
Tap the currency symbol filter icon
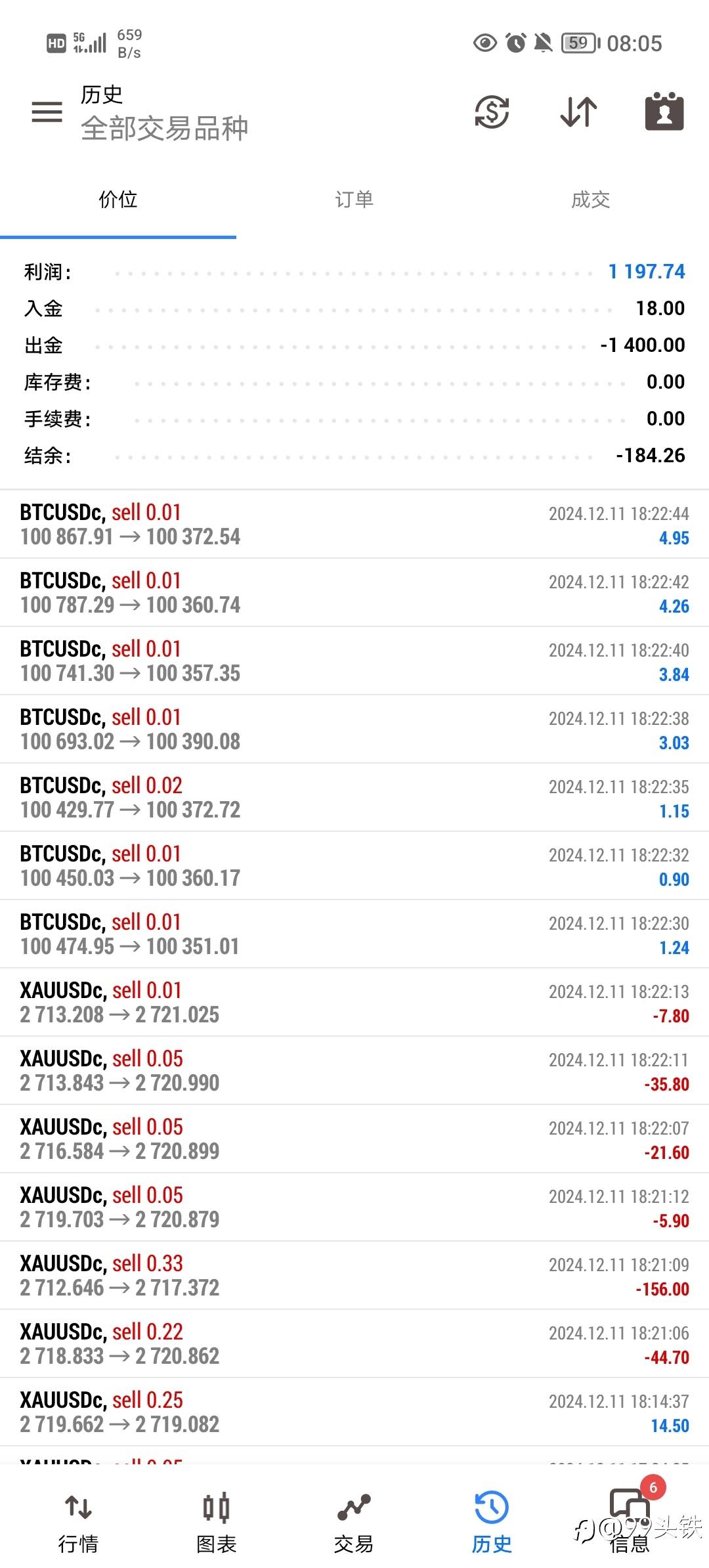[492, 112]
